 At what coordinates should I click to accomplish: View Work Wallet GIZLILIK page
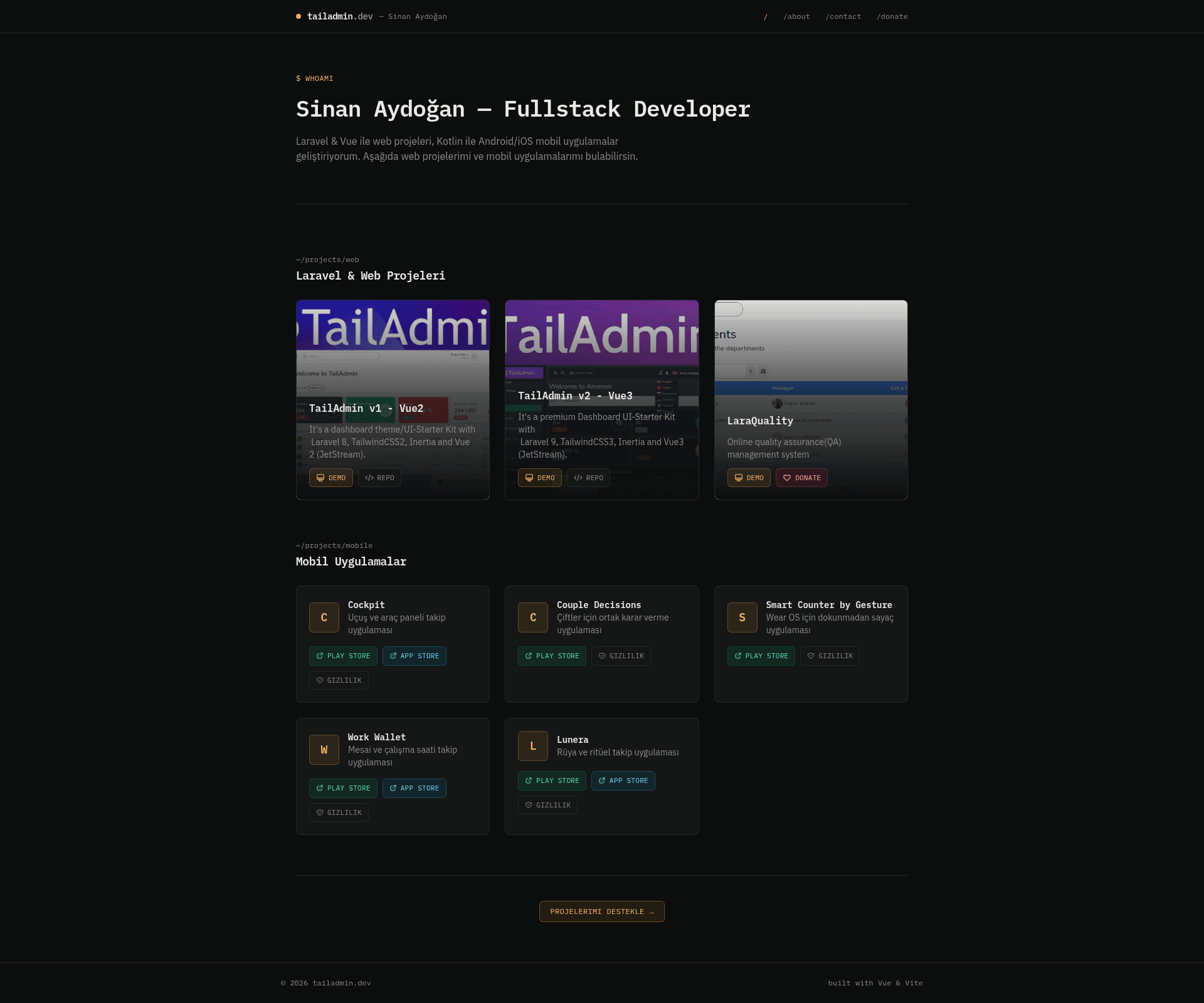[339, 812]
